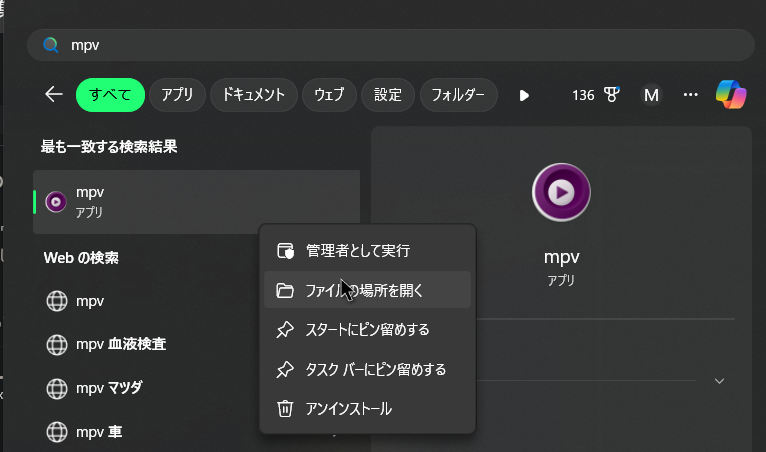Choose ファイルの場所を開く from context menu
The image size is (766, 452).
click(367, 290)
